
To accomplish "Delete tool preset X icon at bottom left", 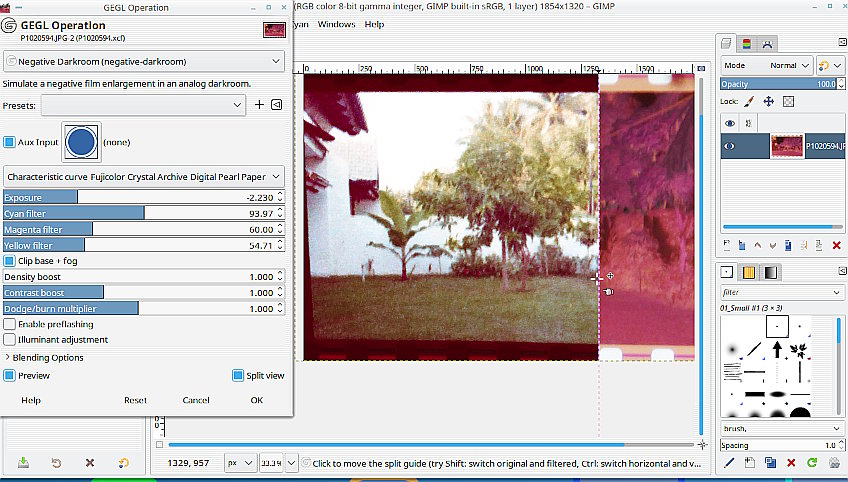I will pos(90,463).
